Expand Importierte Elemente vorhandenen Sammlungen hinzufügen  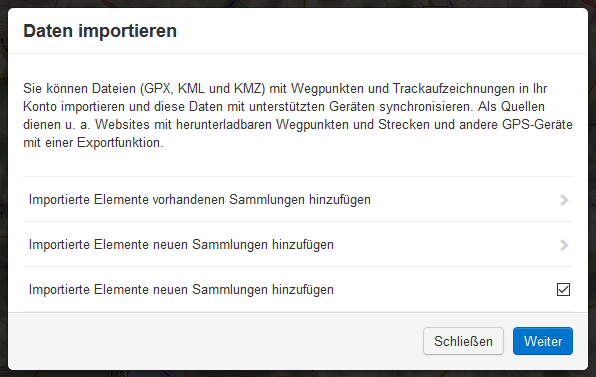click(298, 199)
